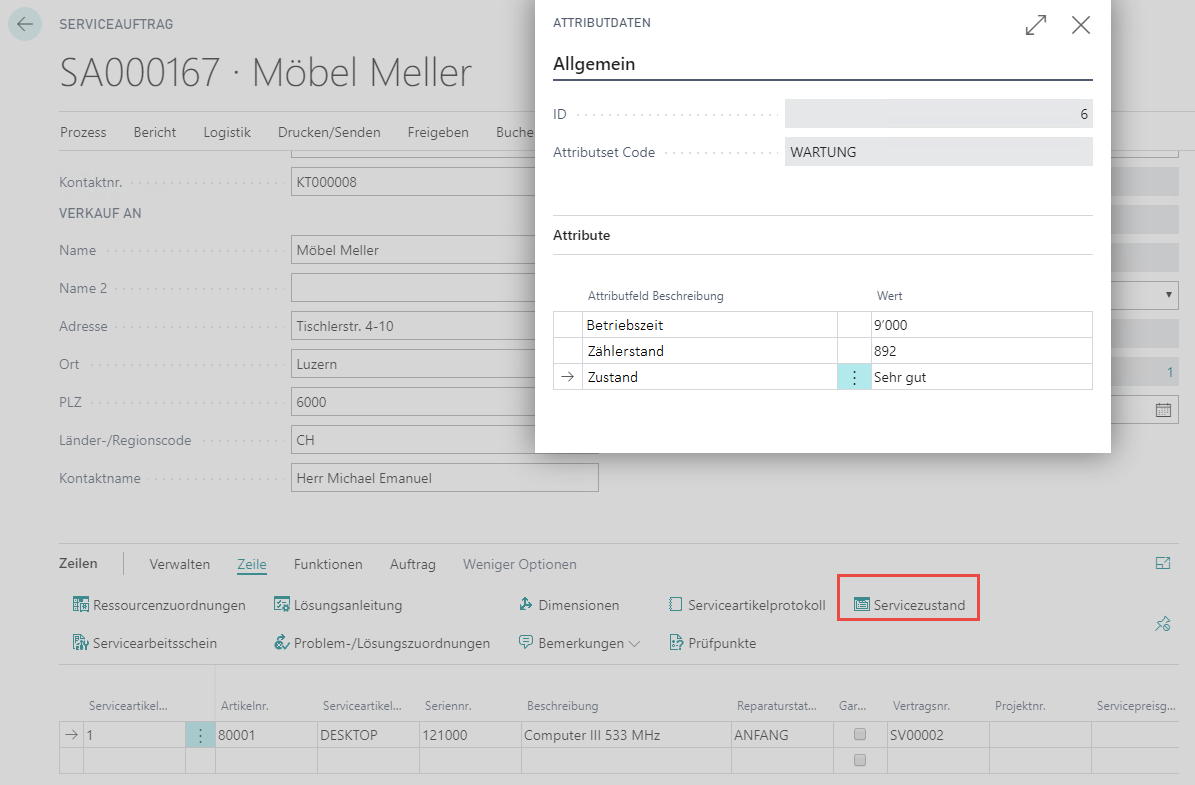Click the Allgemein section header
This screenshot has height=785, width=1195.
click(594, 64)
